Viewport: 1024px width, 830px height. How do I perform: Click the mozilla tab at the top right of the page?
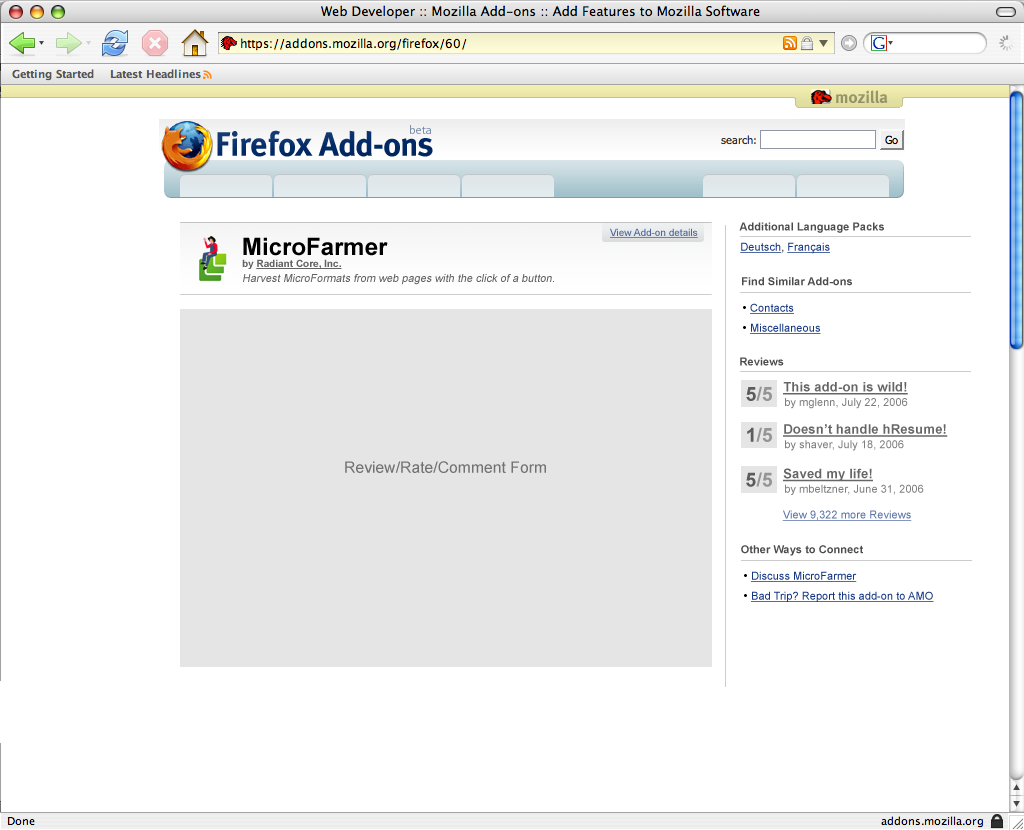(849, 97)
